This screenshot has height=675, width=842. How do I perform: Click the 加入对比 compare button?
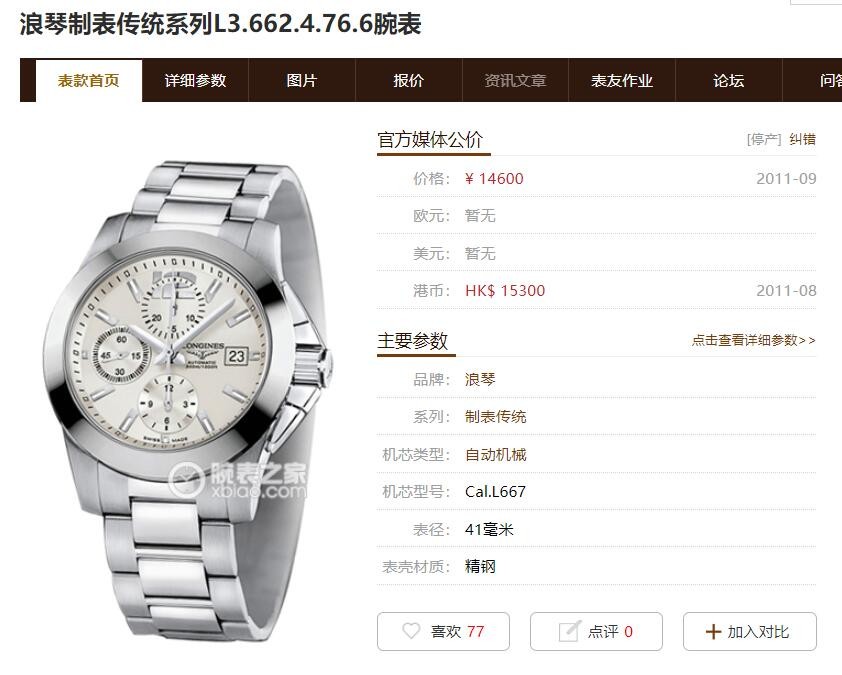(x=750, y=632)
